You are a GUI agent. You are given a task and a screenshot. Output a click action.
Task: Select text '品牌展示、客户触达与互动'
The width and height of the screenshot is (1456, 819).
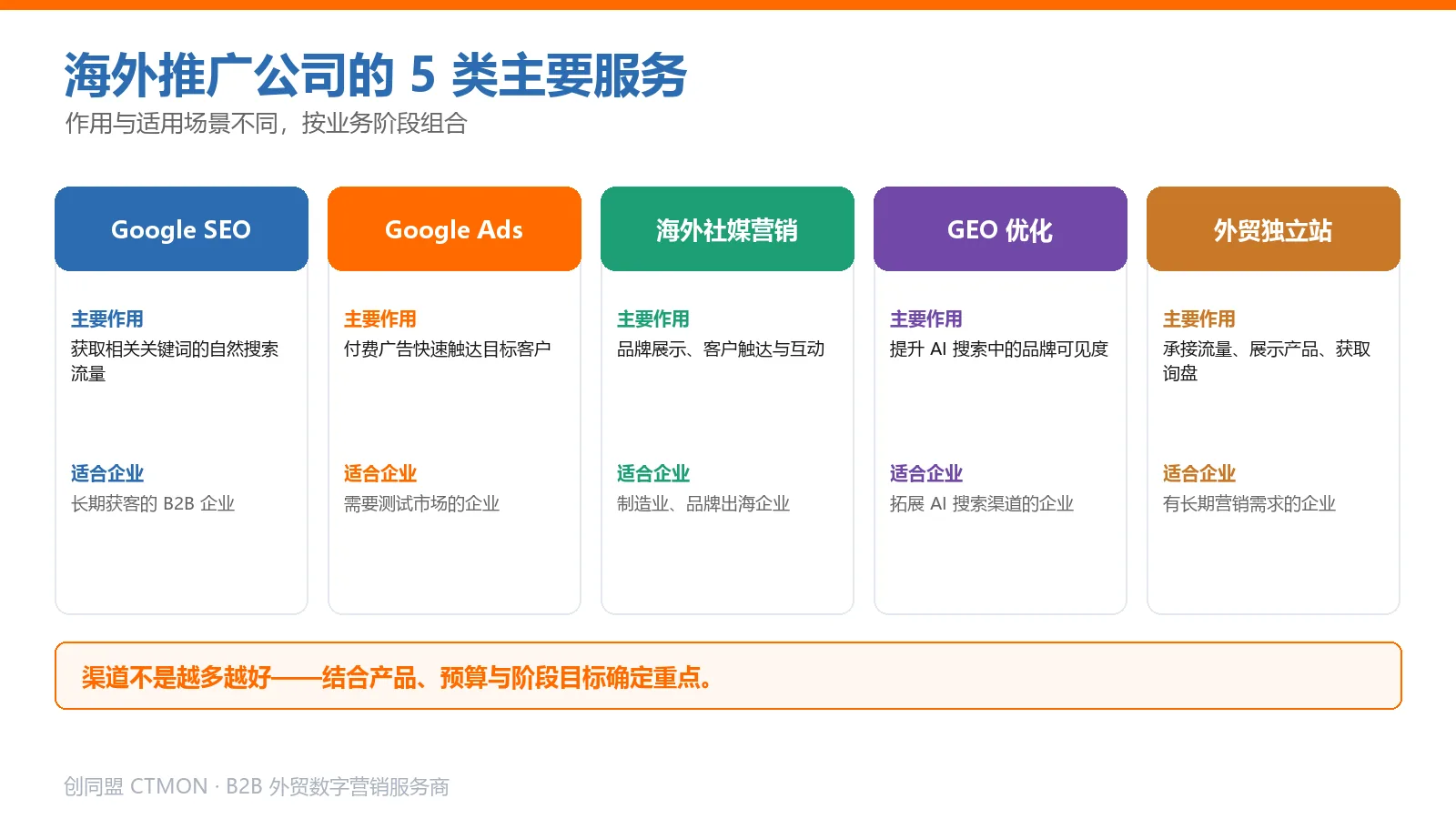click(721, 349)
